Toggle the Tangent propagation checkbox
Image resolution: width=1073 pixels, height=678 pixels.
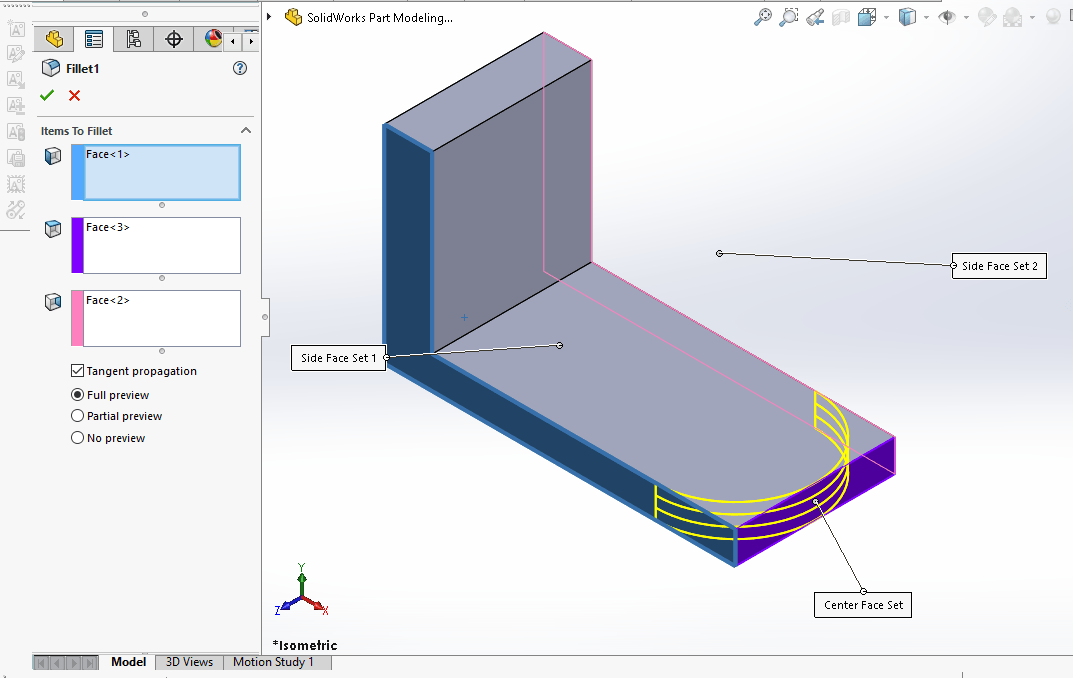78,371
